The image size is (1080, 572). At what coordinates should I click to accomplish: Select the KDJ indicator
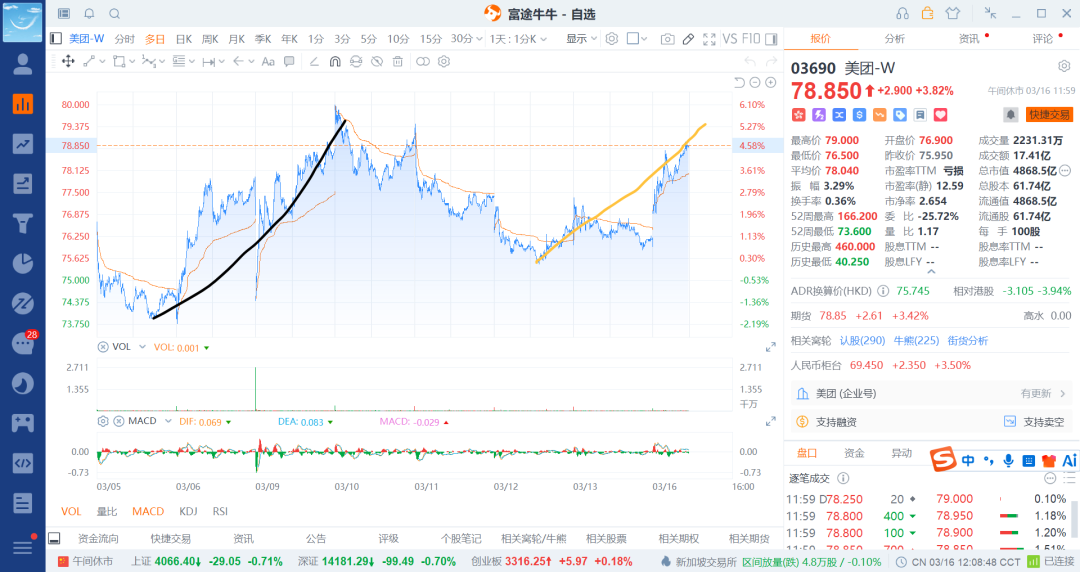click(x=188, y=511)
